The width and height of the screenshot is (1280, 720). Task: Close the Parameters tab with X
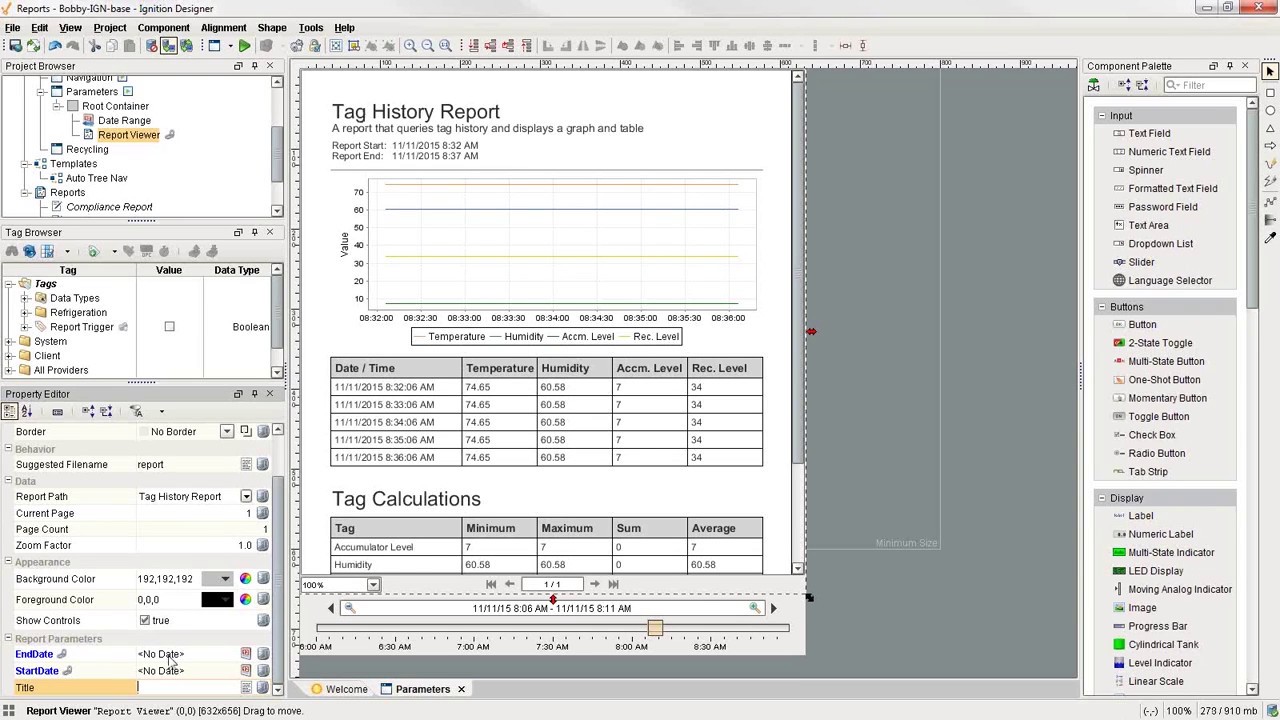pos(461,689)
